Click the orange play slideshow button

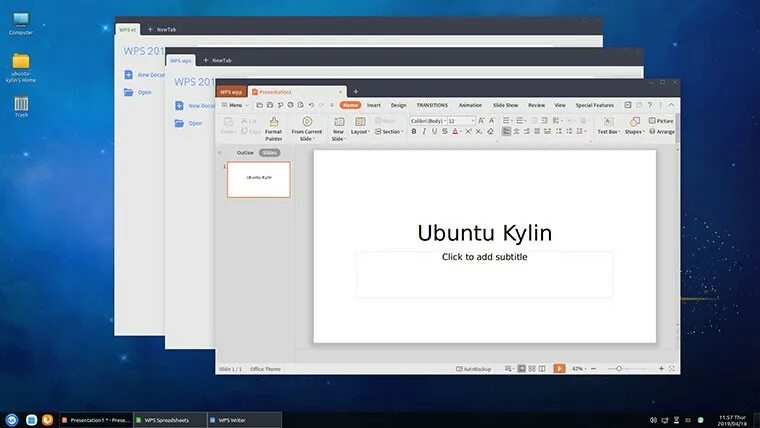pos(559,369)
